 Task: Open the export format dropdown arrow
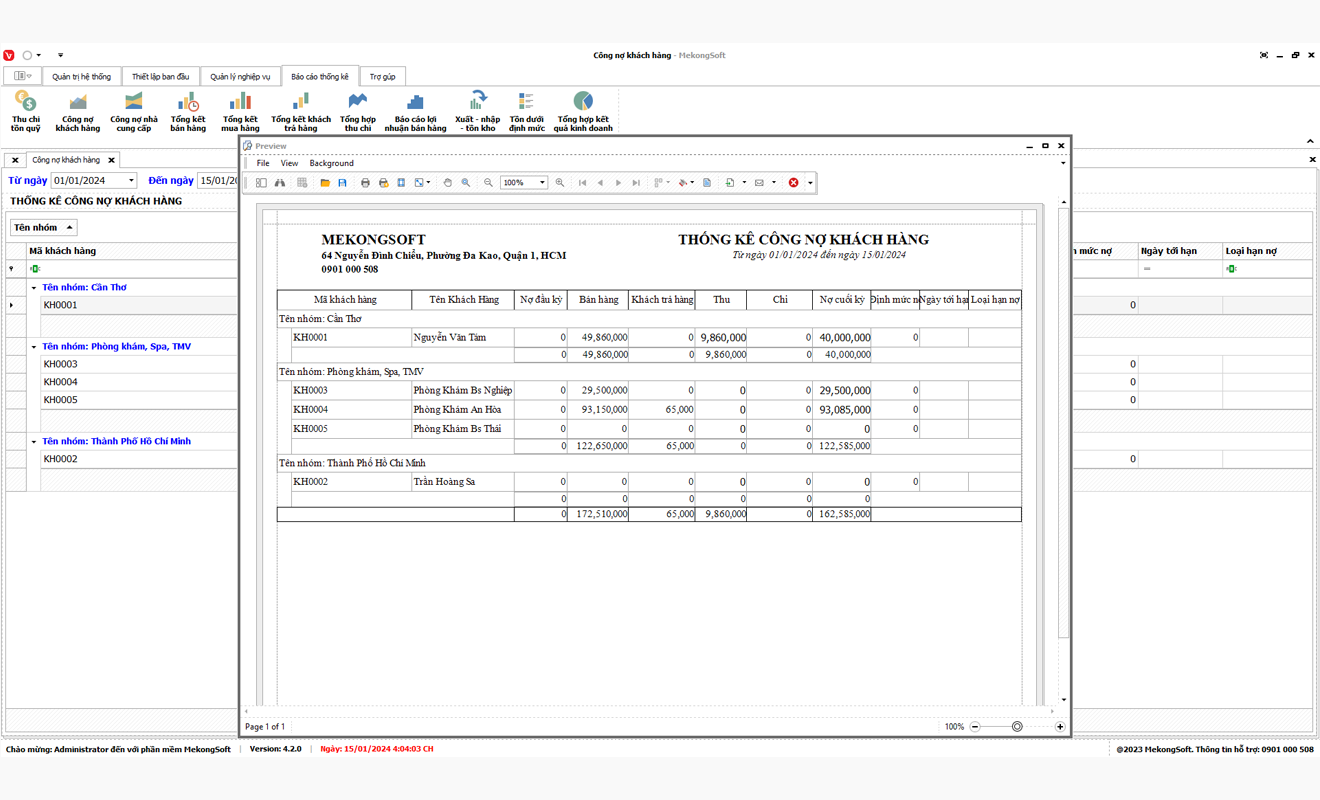pyautogui.click(x=744, y=183)
